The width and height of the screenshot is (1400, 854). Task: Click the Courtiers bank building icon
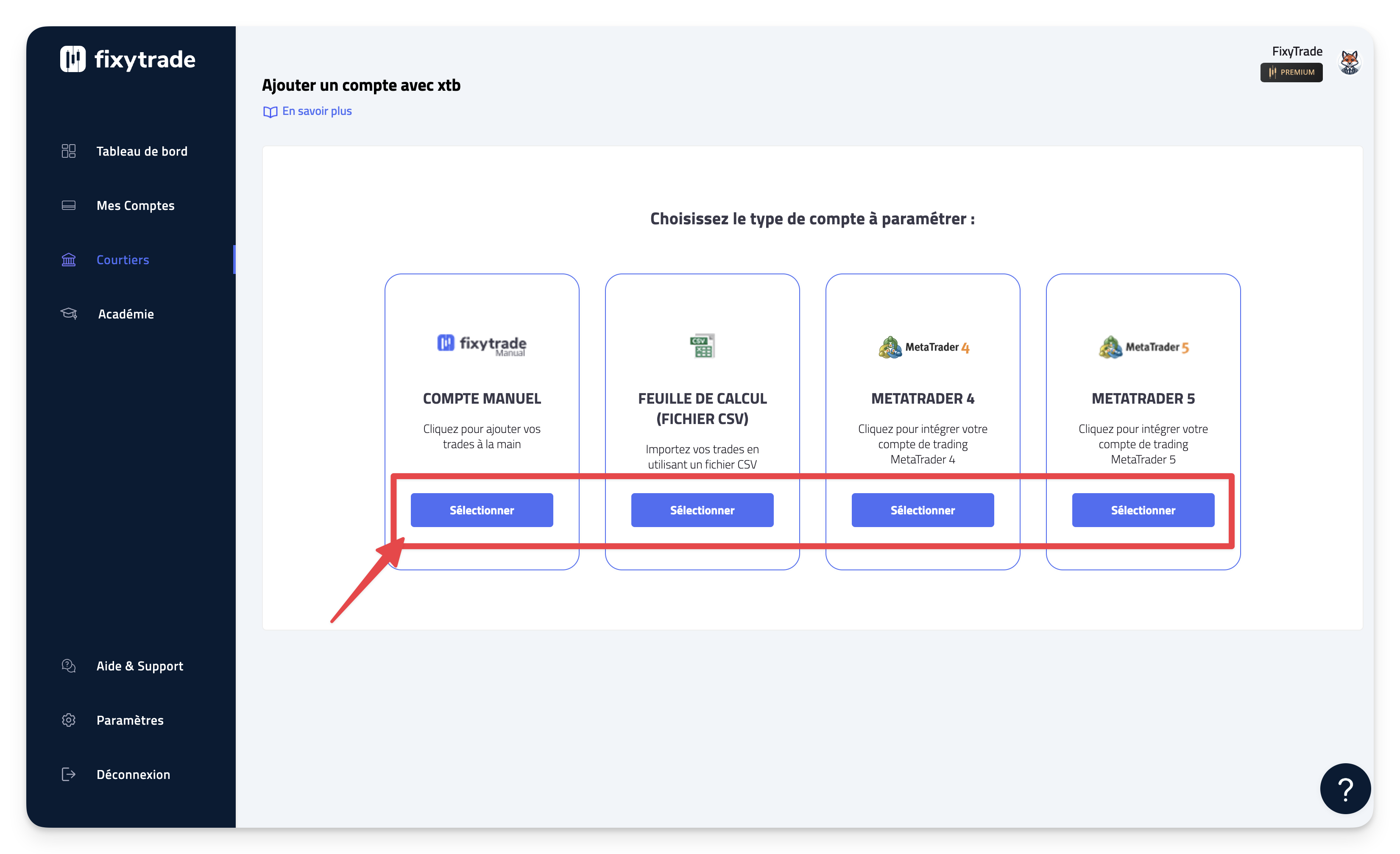pos(68,260)
